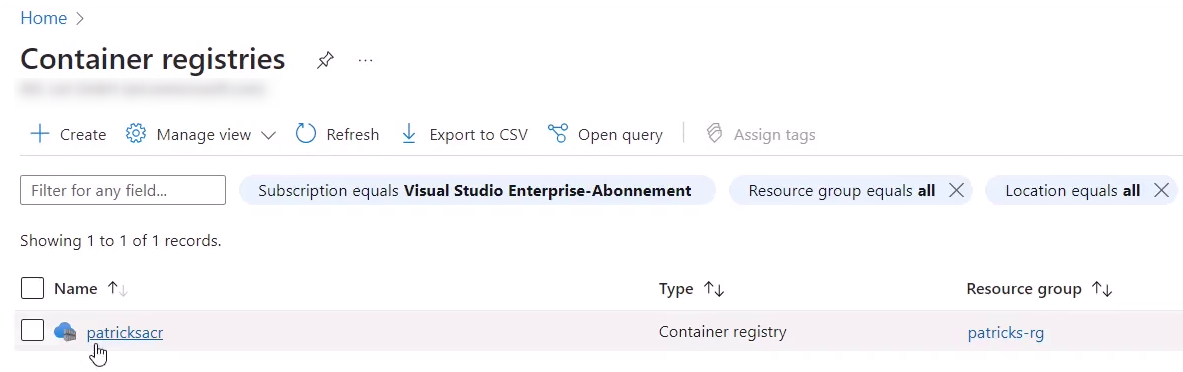Open the patricksacr registry link
This screenshot has height=372, width=1183.
[x=124, y=332]
